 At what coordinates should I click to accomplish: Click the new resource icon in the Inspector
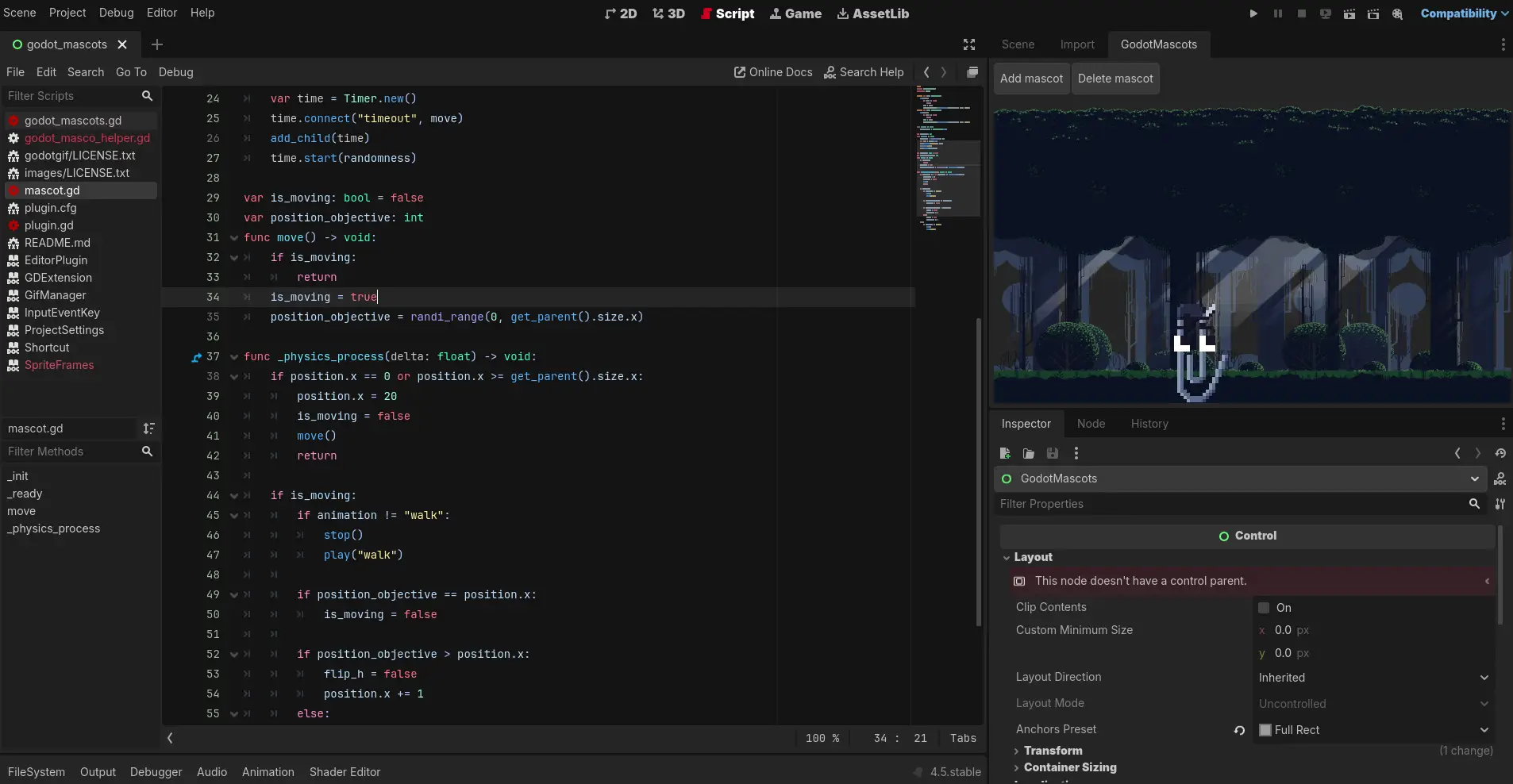(x=1005, y=453)
